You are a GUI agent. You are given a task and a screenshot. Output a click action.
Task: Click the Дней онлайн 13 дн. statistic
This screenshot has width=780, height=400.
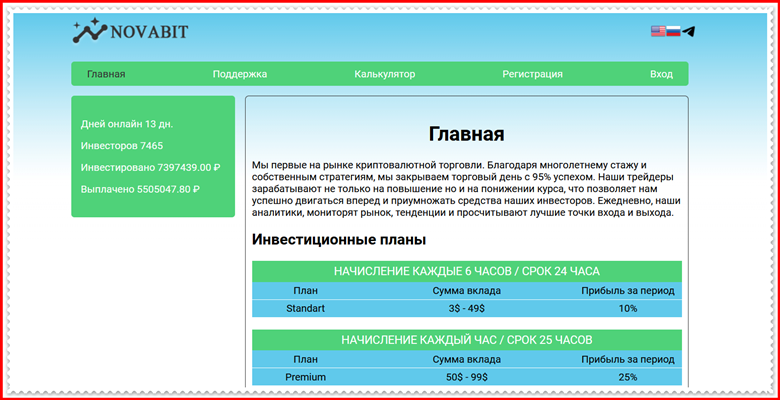click(127, 124)
